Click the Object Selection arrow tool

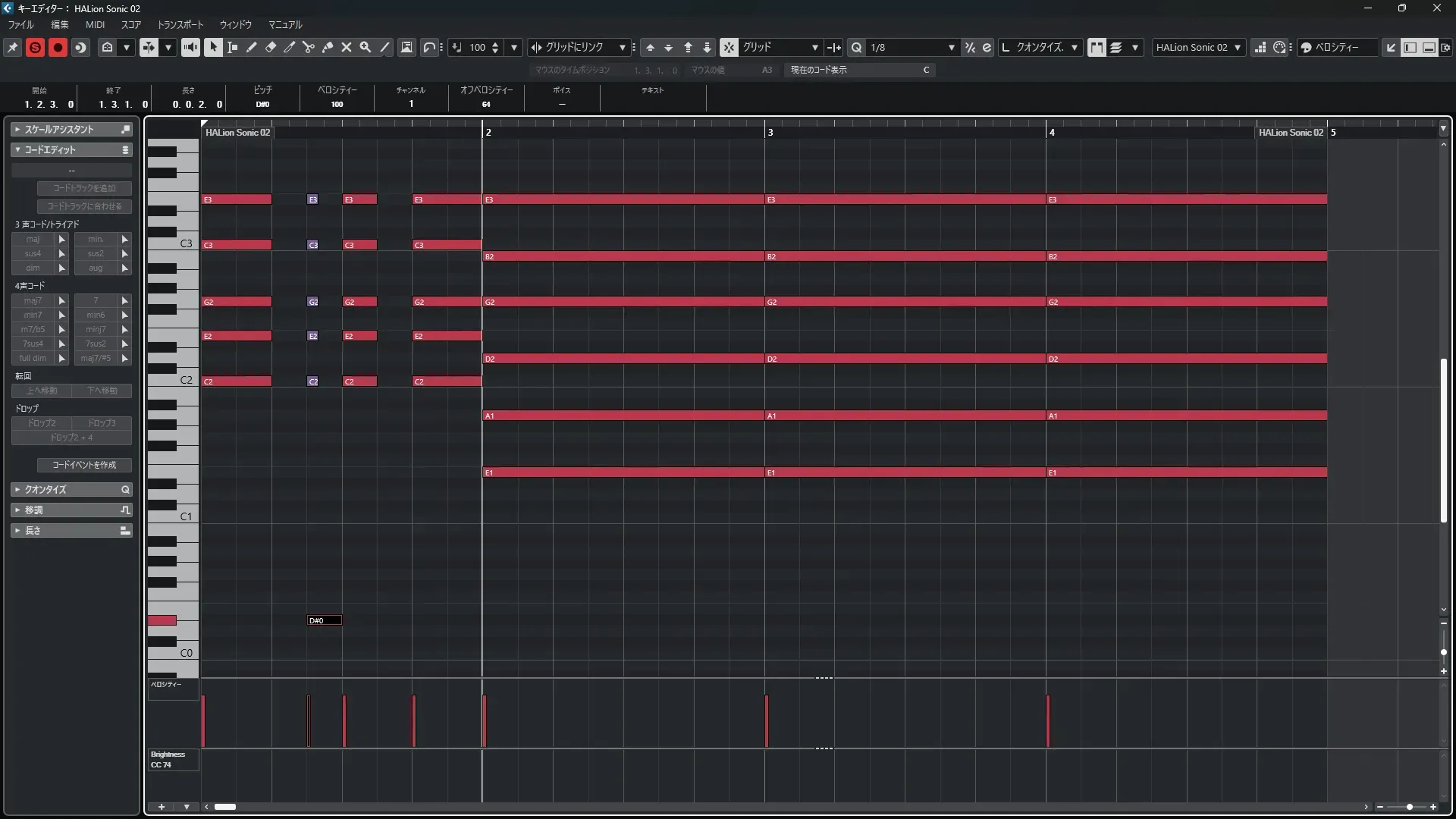click(213, 47)
